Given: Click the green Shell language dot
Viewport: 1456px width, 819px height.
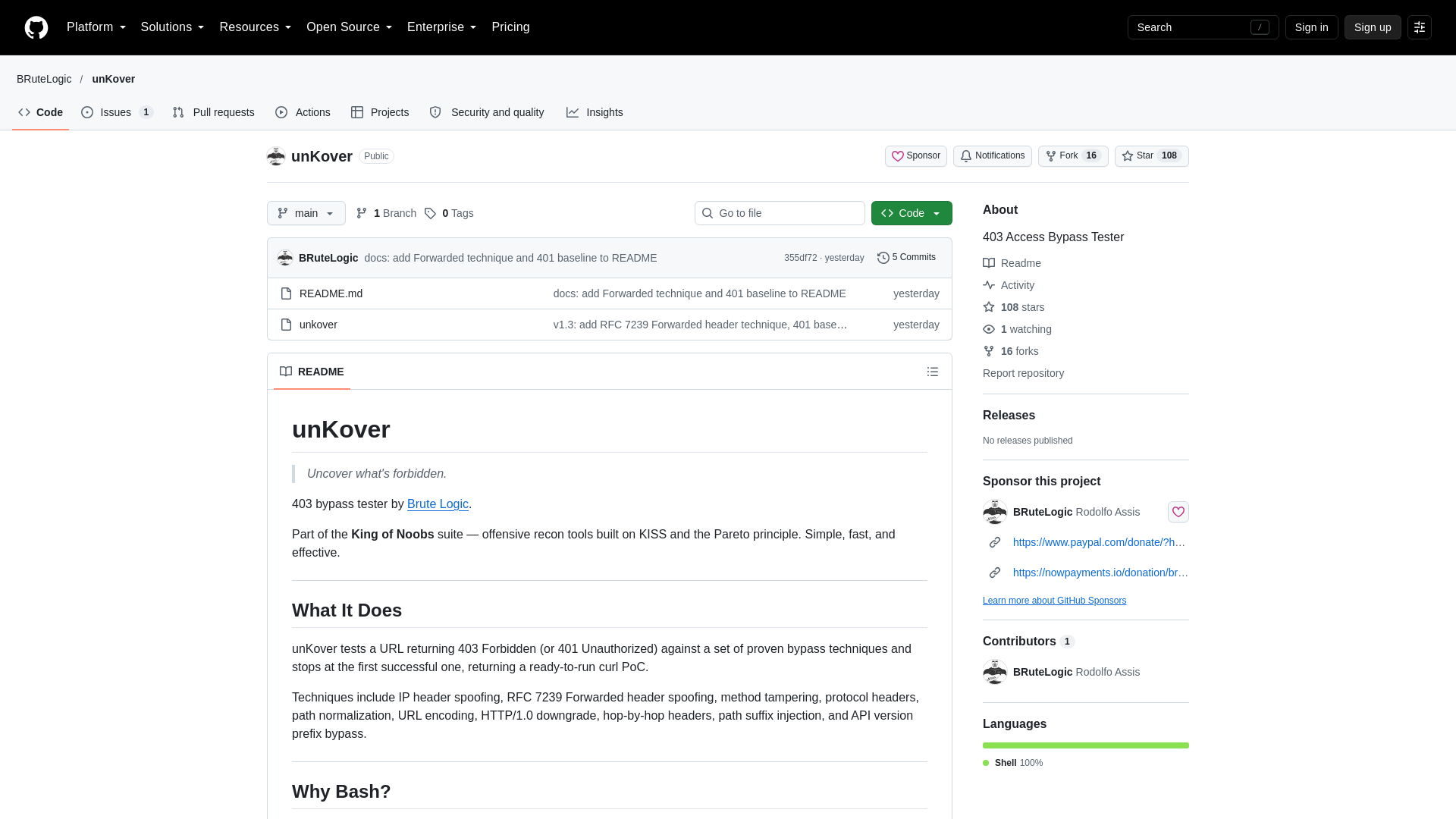Looking at the screenshot, I should click(986, 763).
